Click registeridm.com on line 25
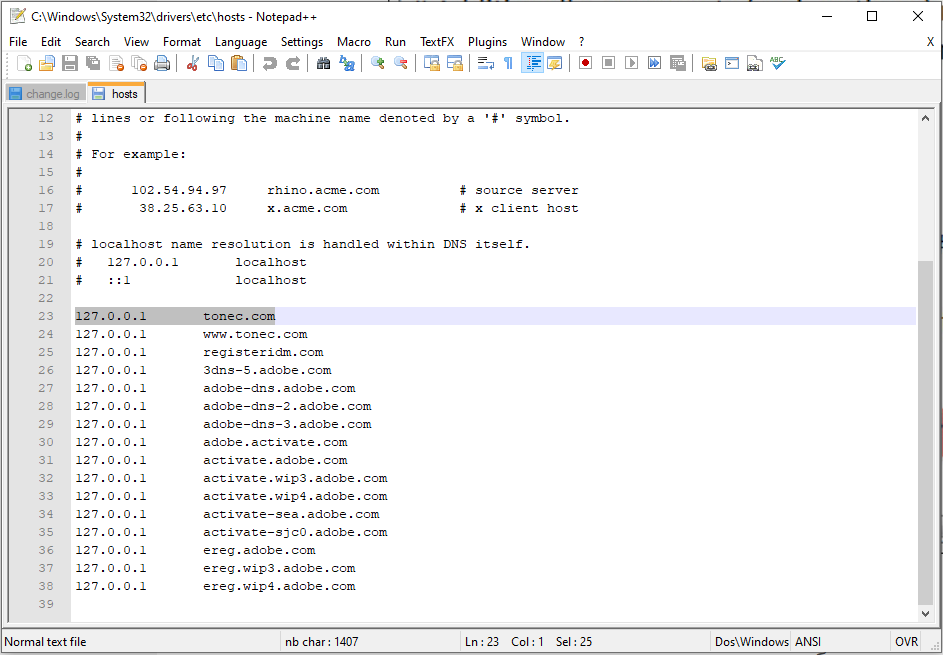The image size is (943, 655). pyautogui.click(x=263, y=352)
